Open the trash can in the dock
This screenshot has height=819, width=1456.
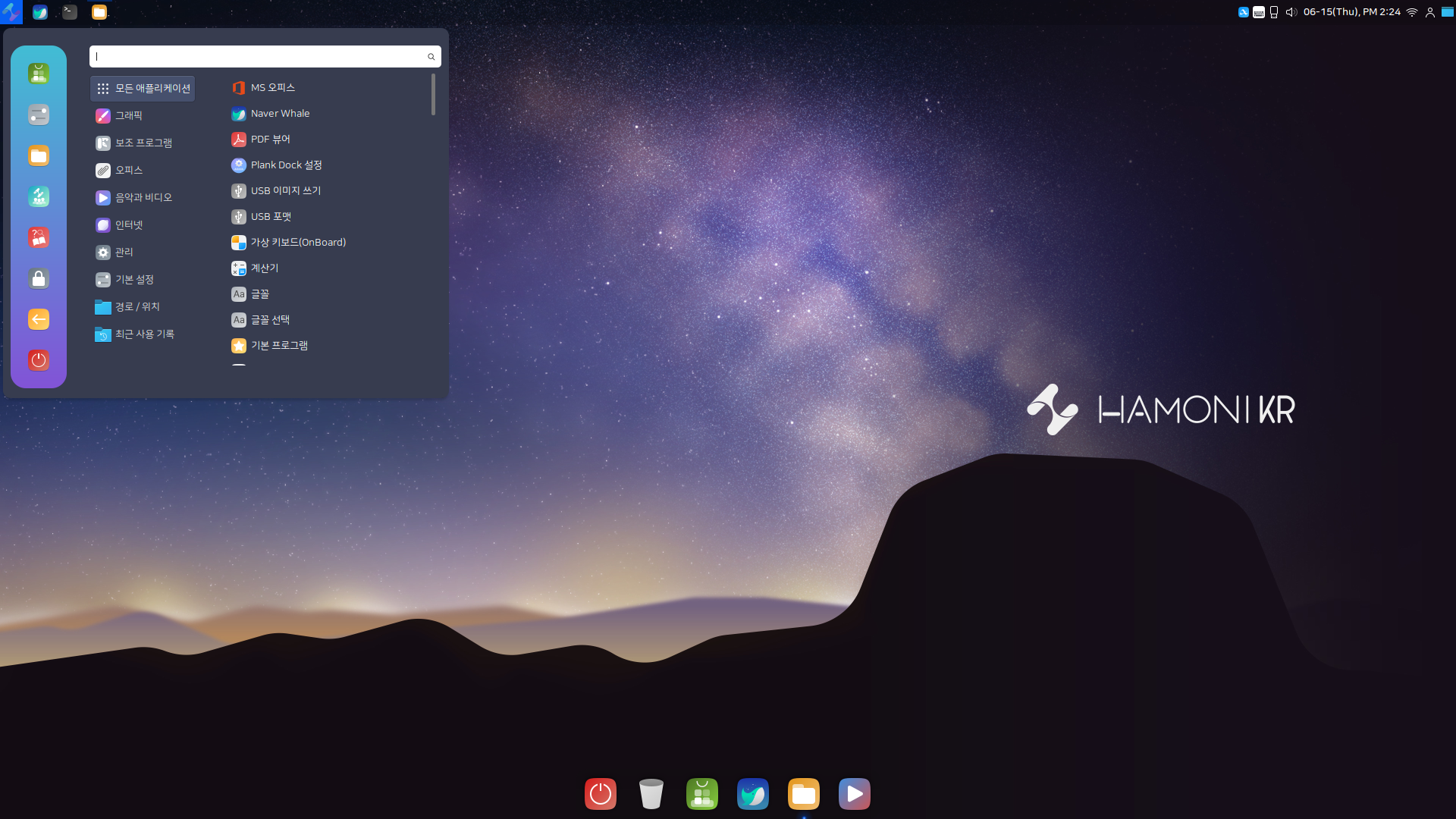(651, 794)
